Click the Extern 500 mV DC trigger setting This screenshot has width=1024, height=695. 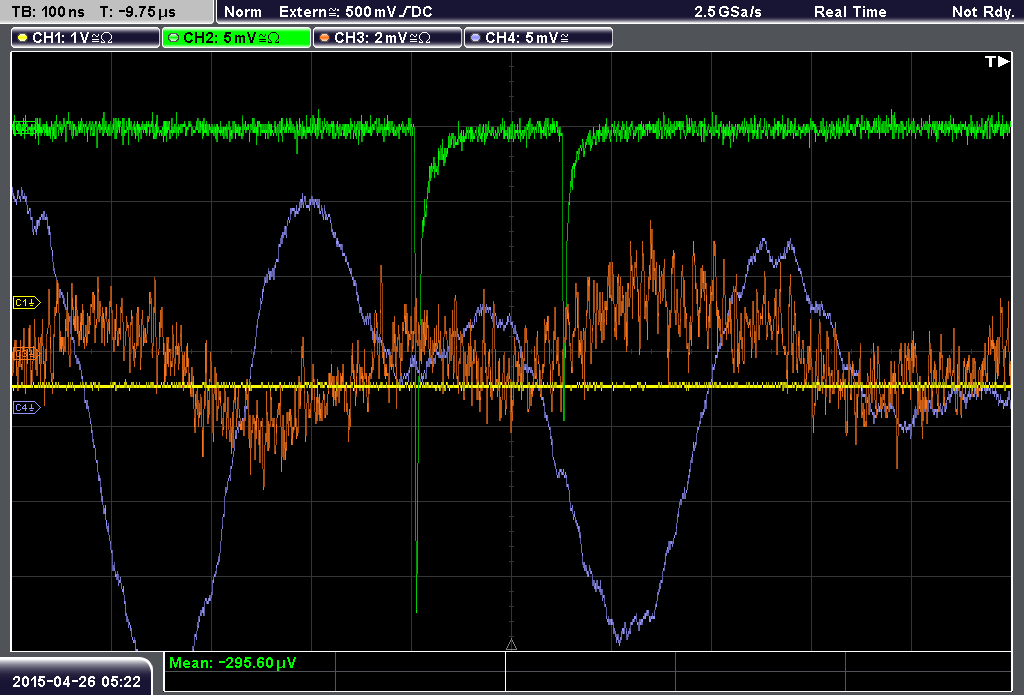click(x=355, y=12)
